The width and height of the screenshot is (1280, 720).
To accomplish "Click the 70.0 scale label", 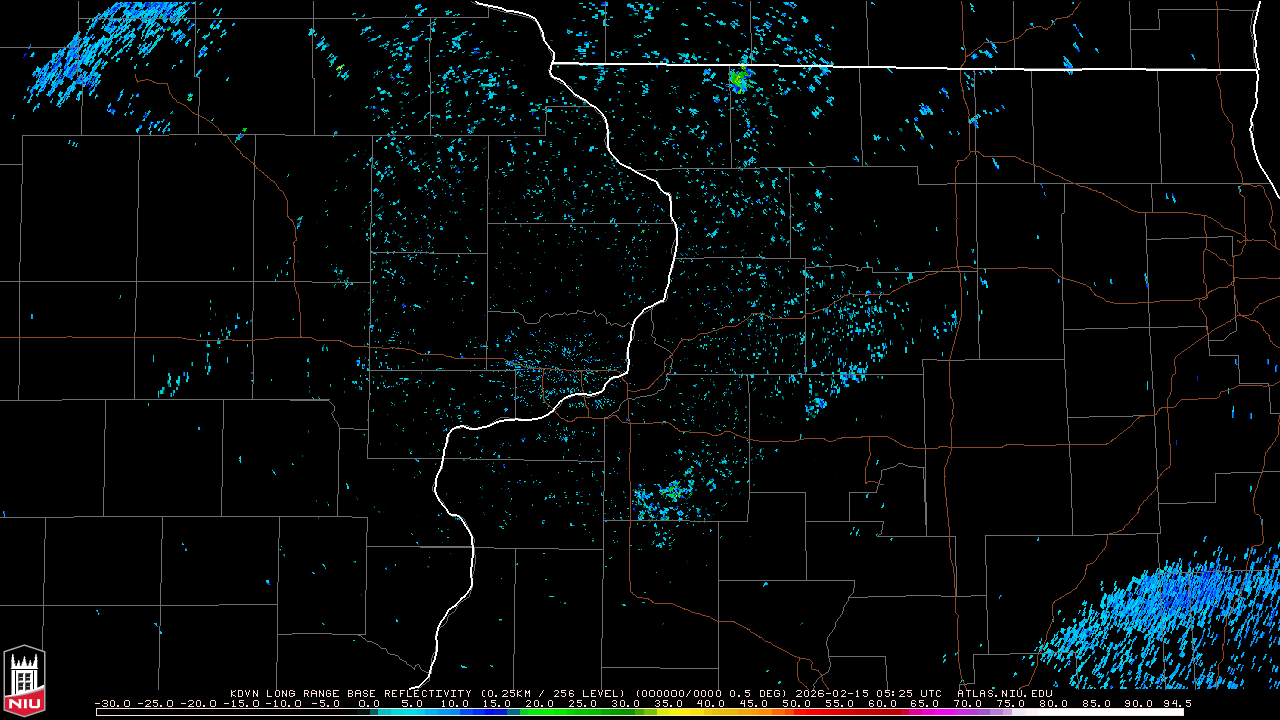I will (968, 704).
